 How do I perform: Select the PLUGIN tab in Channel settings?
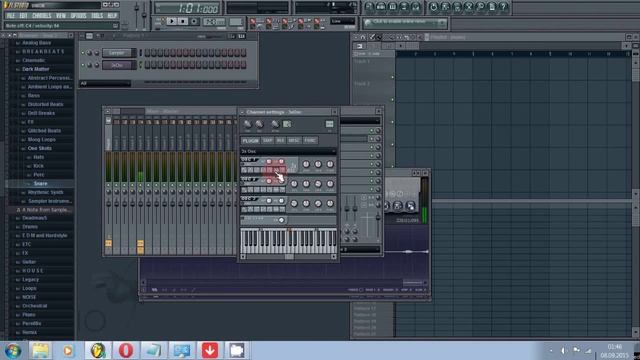pos(250,140)
